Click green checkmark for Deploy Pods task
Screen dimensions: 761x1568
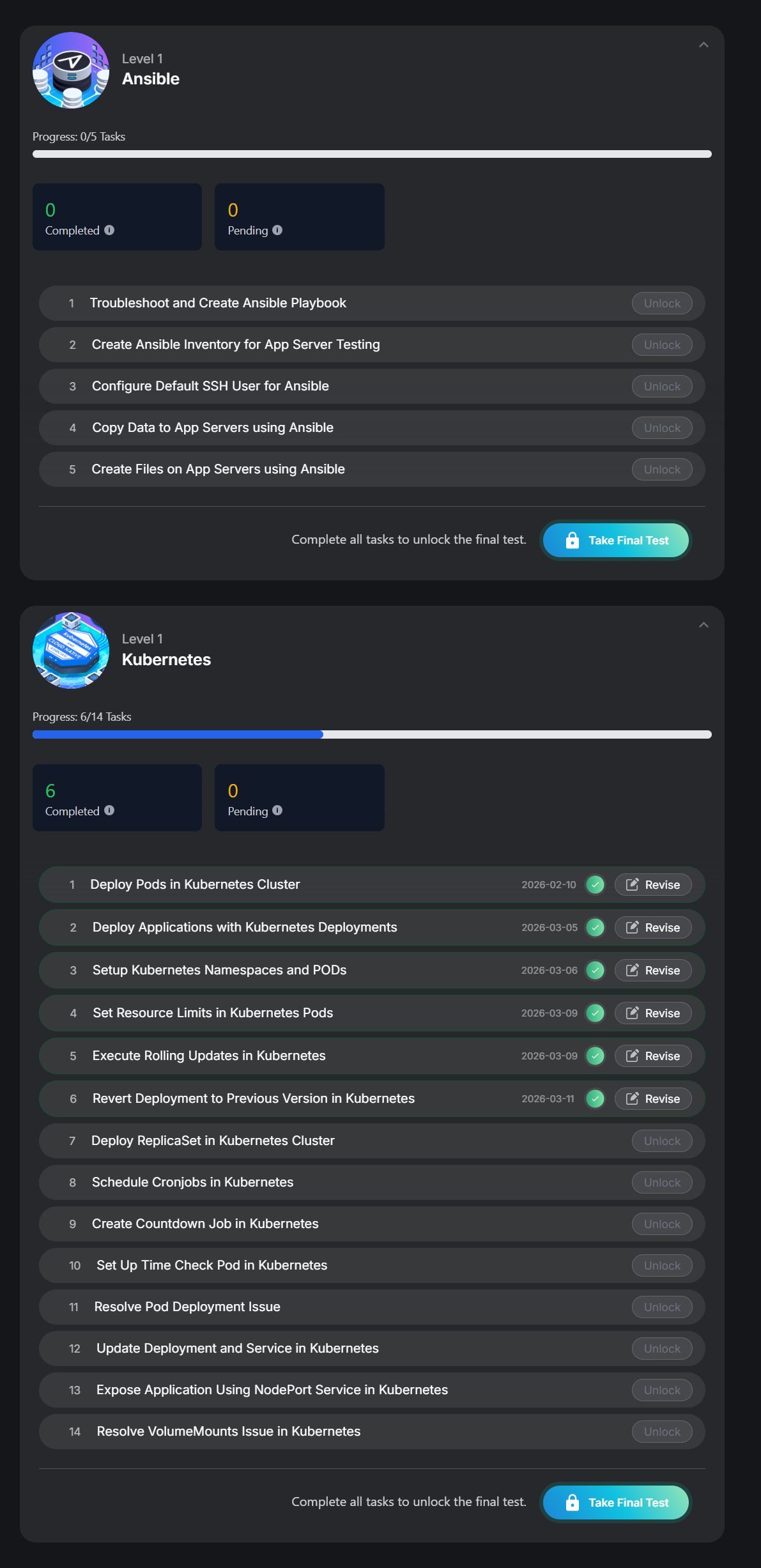596,884
